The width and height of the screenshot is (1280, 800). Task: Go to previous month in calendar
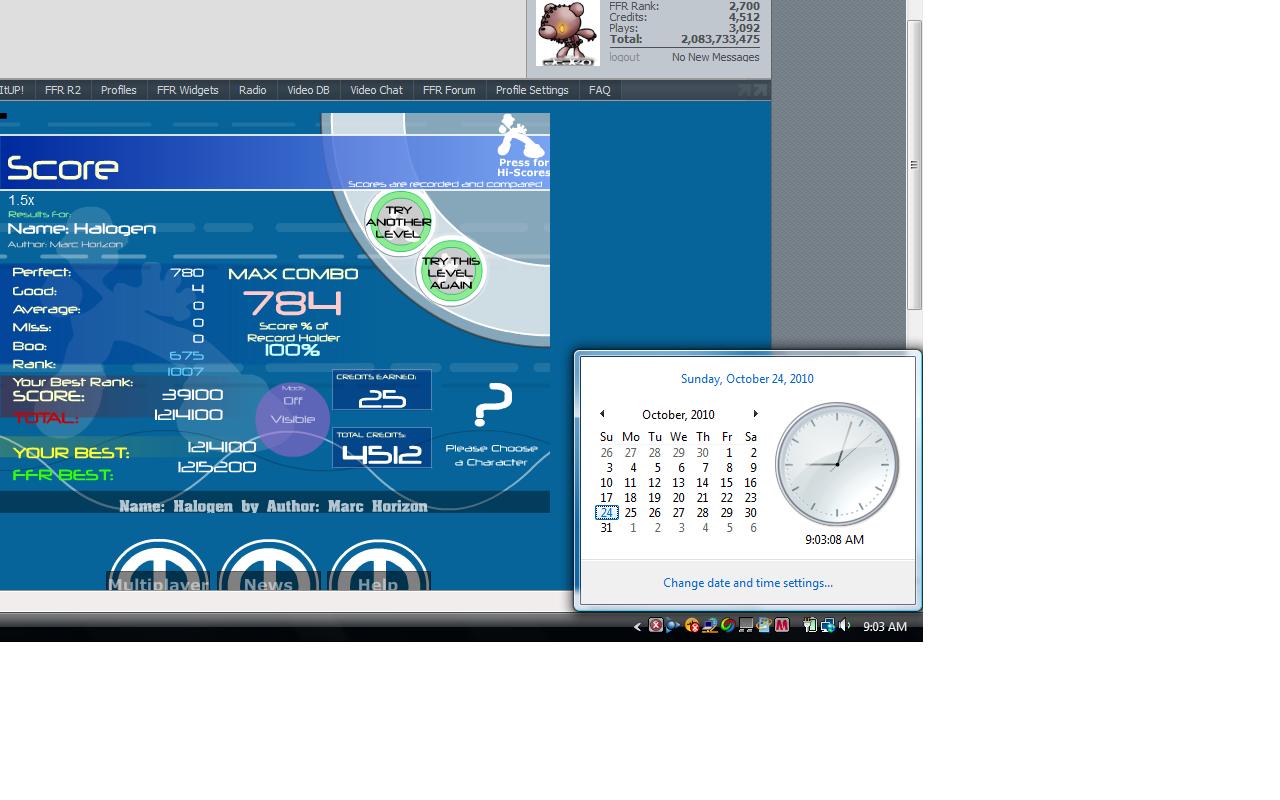[602, 414]
